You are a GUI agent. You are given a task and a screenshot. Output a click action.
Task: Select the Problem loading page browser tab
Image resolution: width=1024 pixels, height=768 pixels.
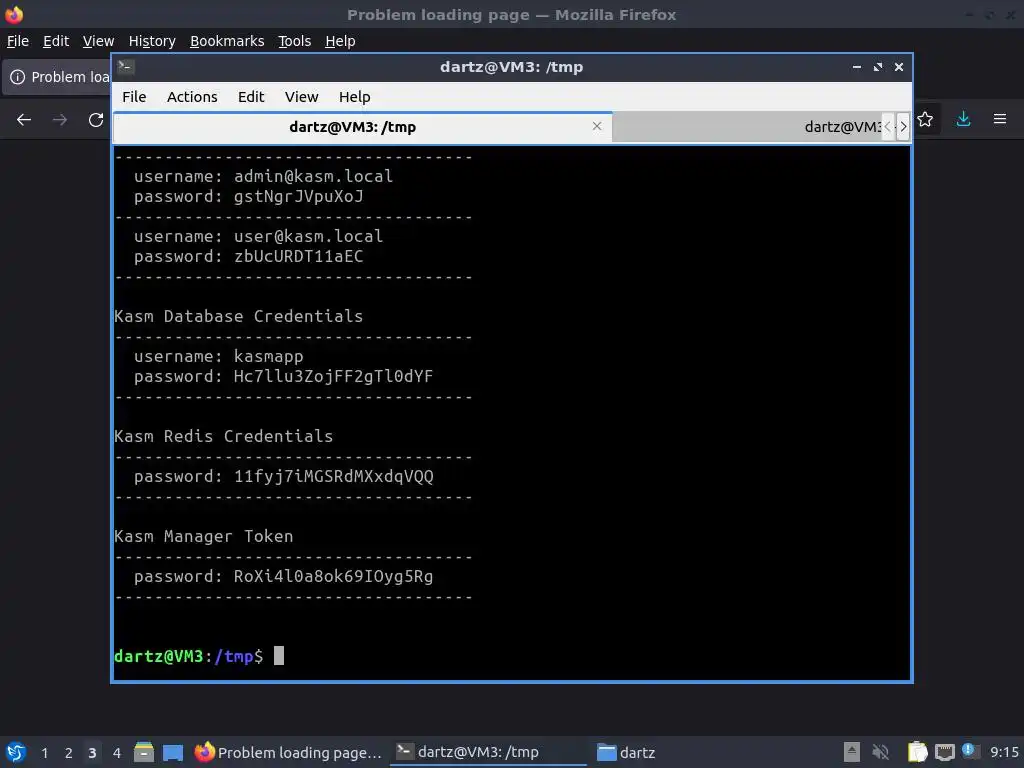pos(57,77)
